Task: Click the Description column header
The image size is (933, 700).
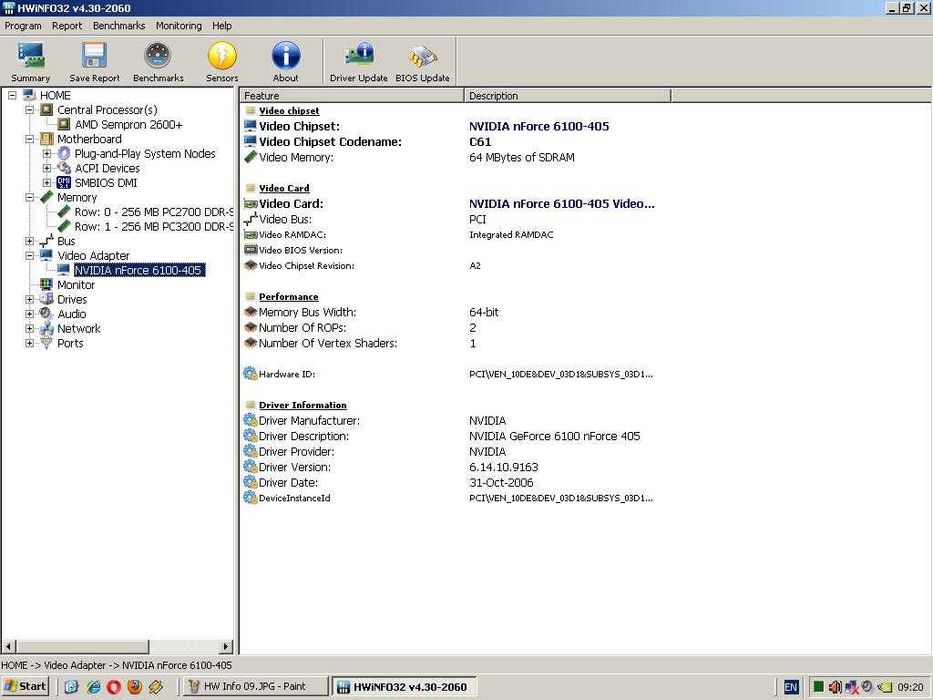Action: point(568,95)
